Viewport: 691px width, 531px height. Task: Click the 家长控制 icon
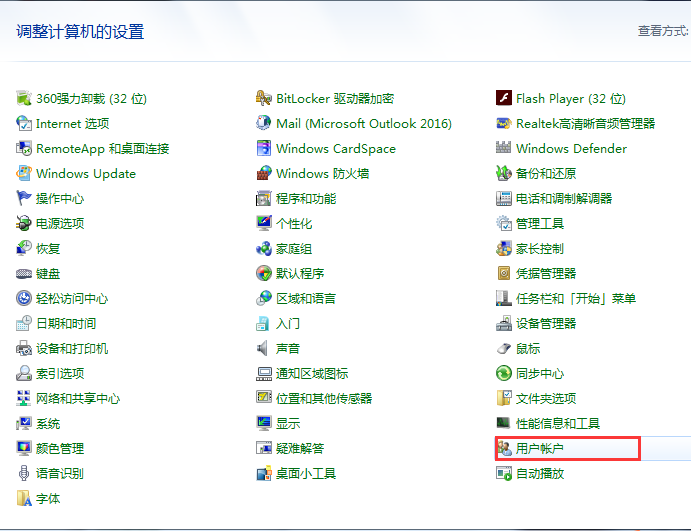tap(504, 249)
